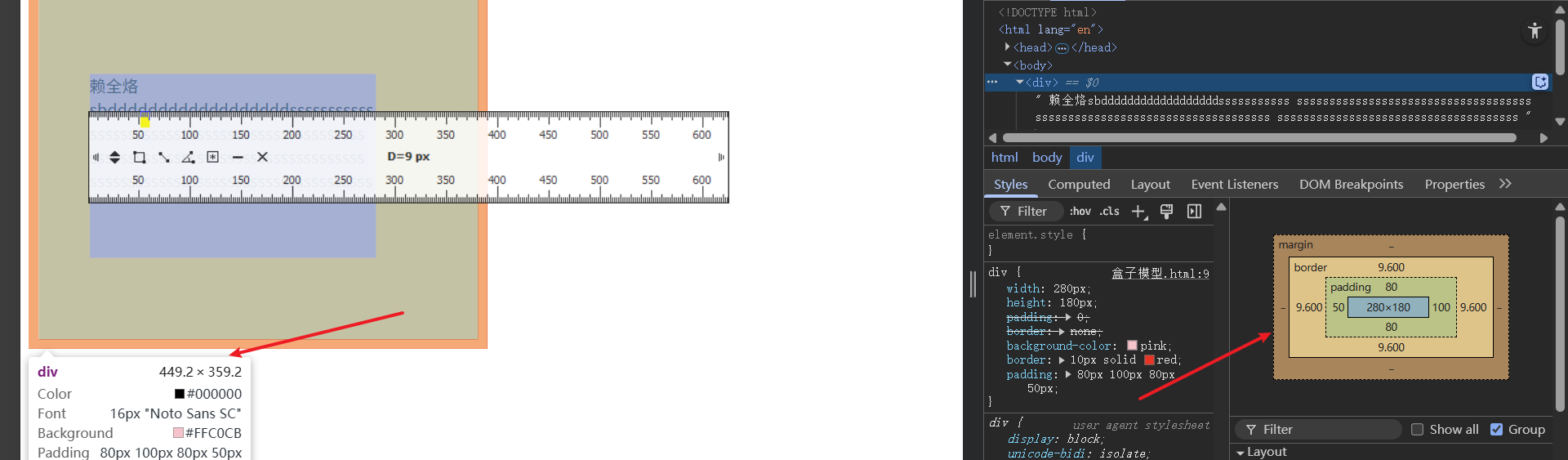Toggle the rendering emulations paintbrush icon
1568x460 pixels.
1166,212
